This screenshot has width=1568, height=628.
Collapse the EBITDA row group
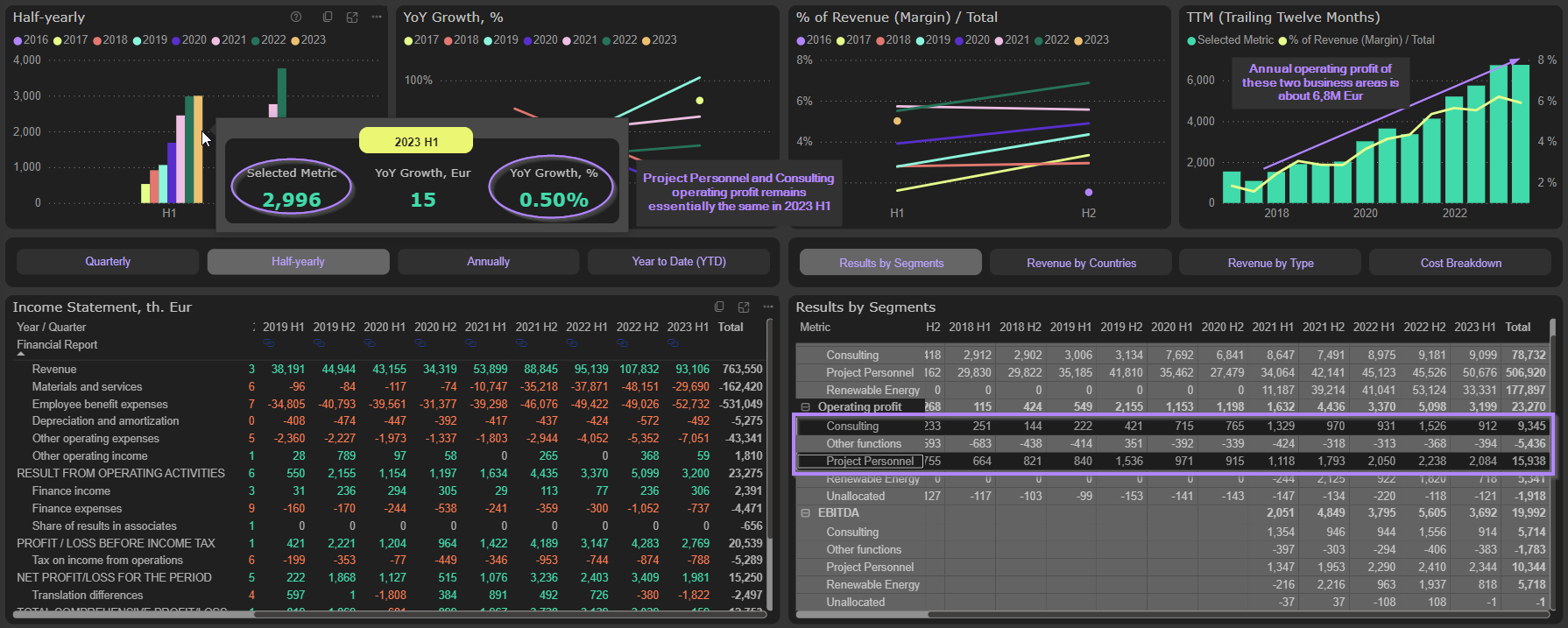click(x=806, y=513)
